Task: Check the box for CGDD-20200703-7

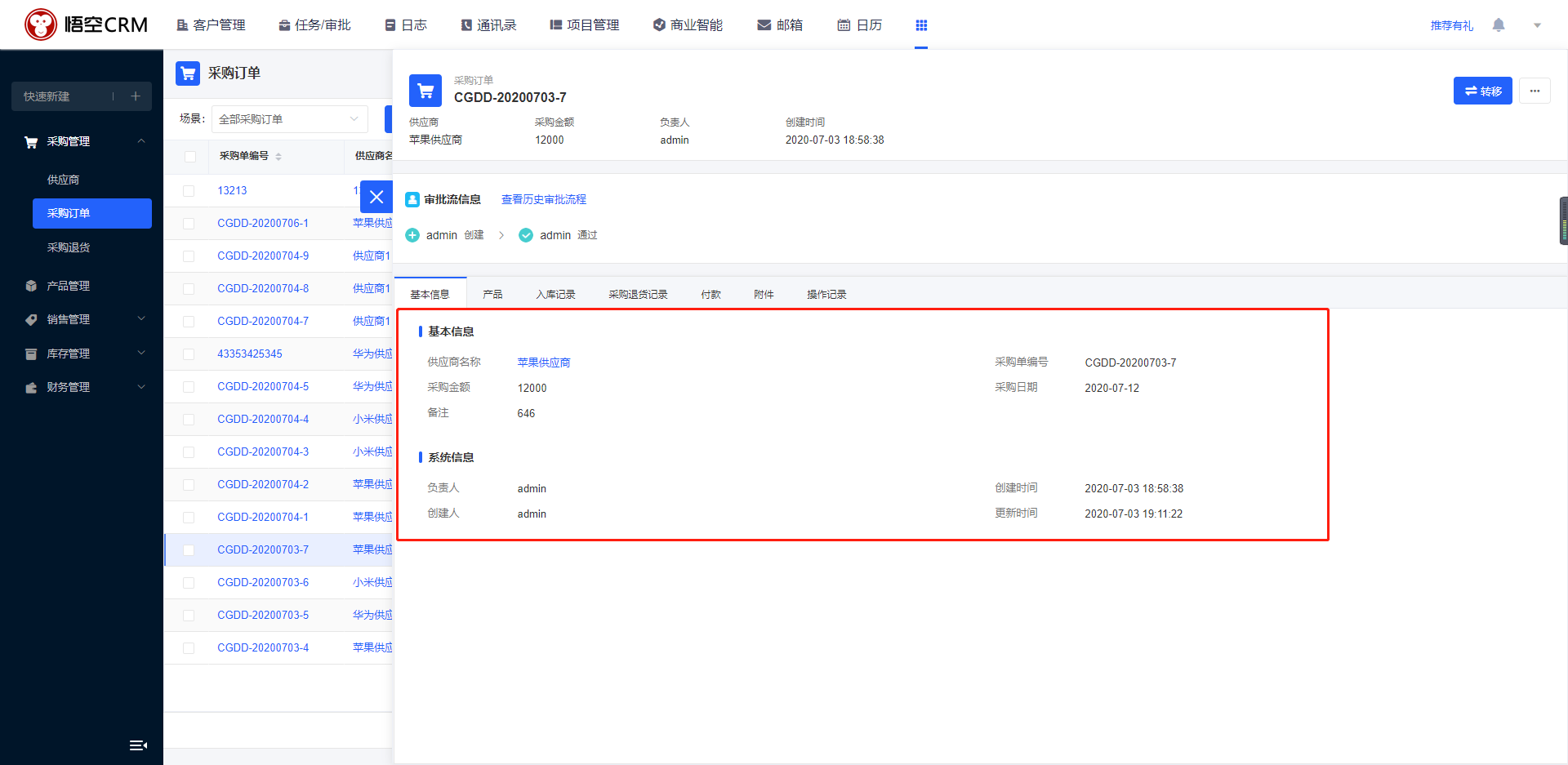Action: click(x=189, y=549)
